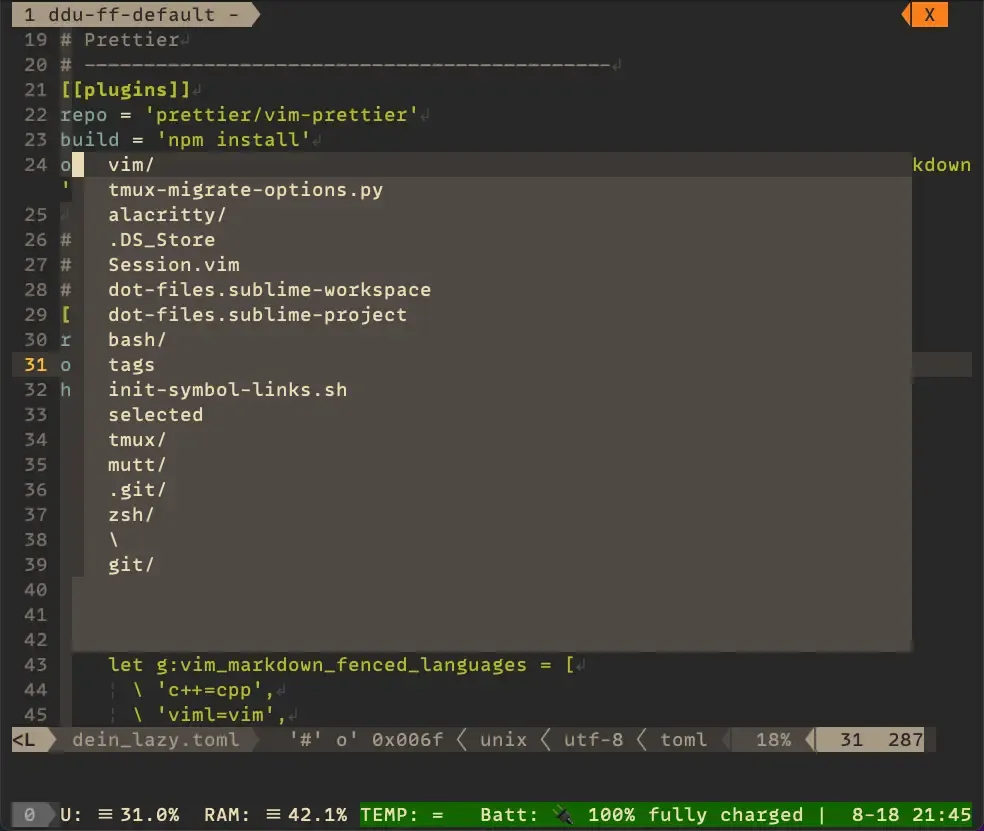Select tmux-migrate-options.py in the file list
The width and height of the screenshot is (984, 831).
(245, 190)
